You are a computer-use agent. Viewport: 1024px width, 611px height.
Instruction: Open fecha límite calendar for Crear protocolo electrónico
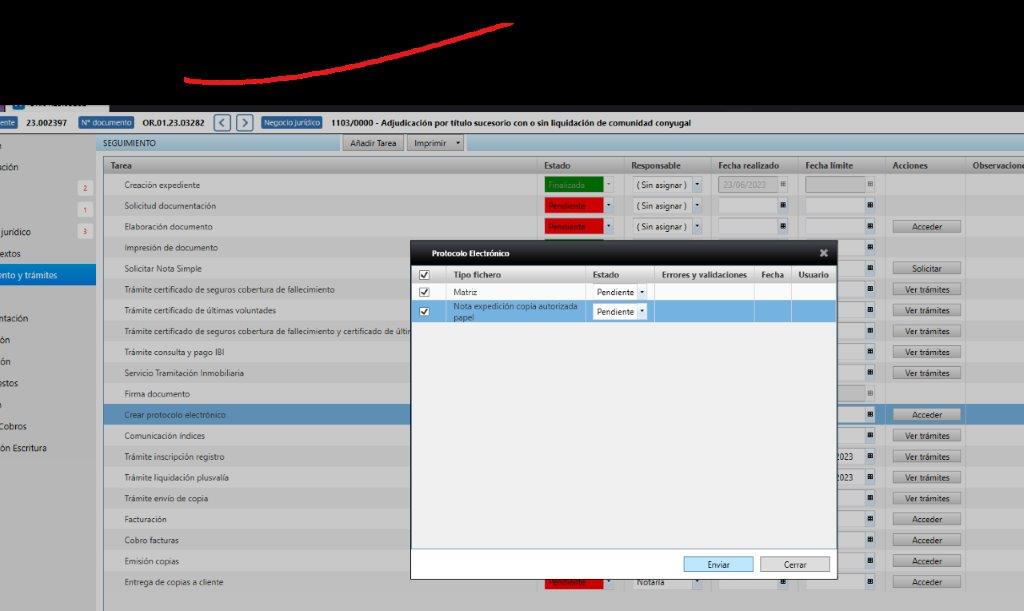pyautogui.click(x=870, y=415)
